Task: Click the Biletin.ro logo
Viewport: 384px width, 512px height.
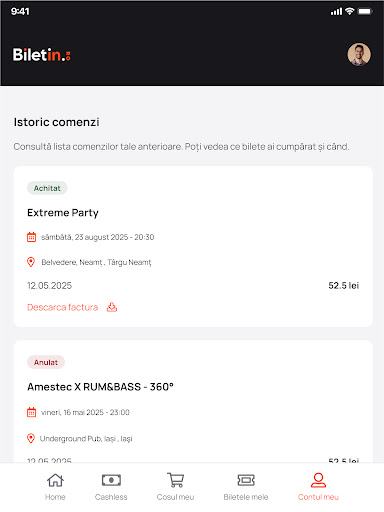Action: pyautogui.click(x=42, y=55)
